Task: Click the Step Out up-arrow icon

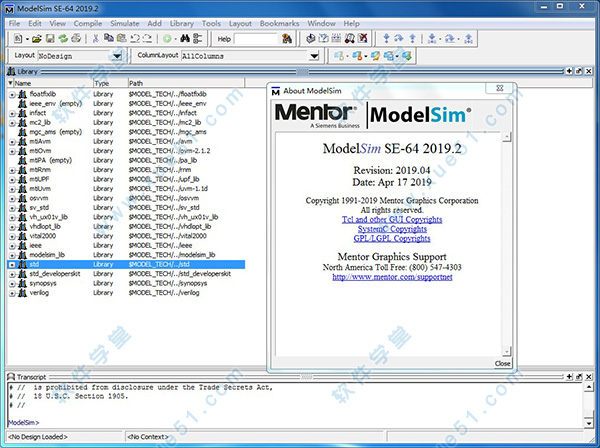Action: [x=412, y=38]
